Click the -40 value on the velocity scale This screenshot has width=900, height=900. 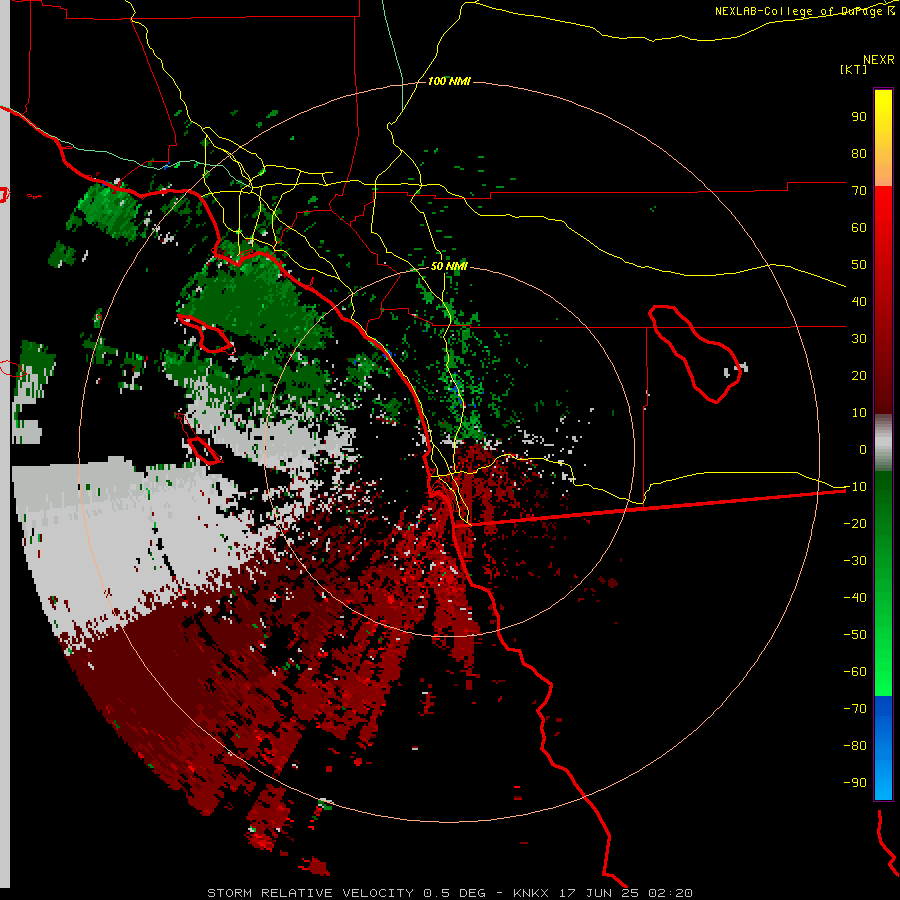pos(855,598)
